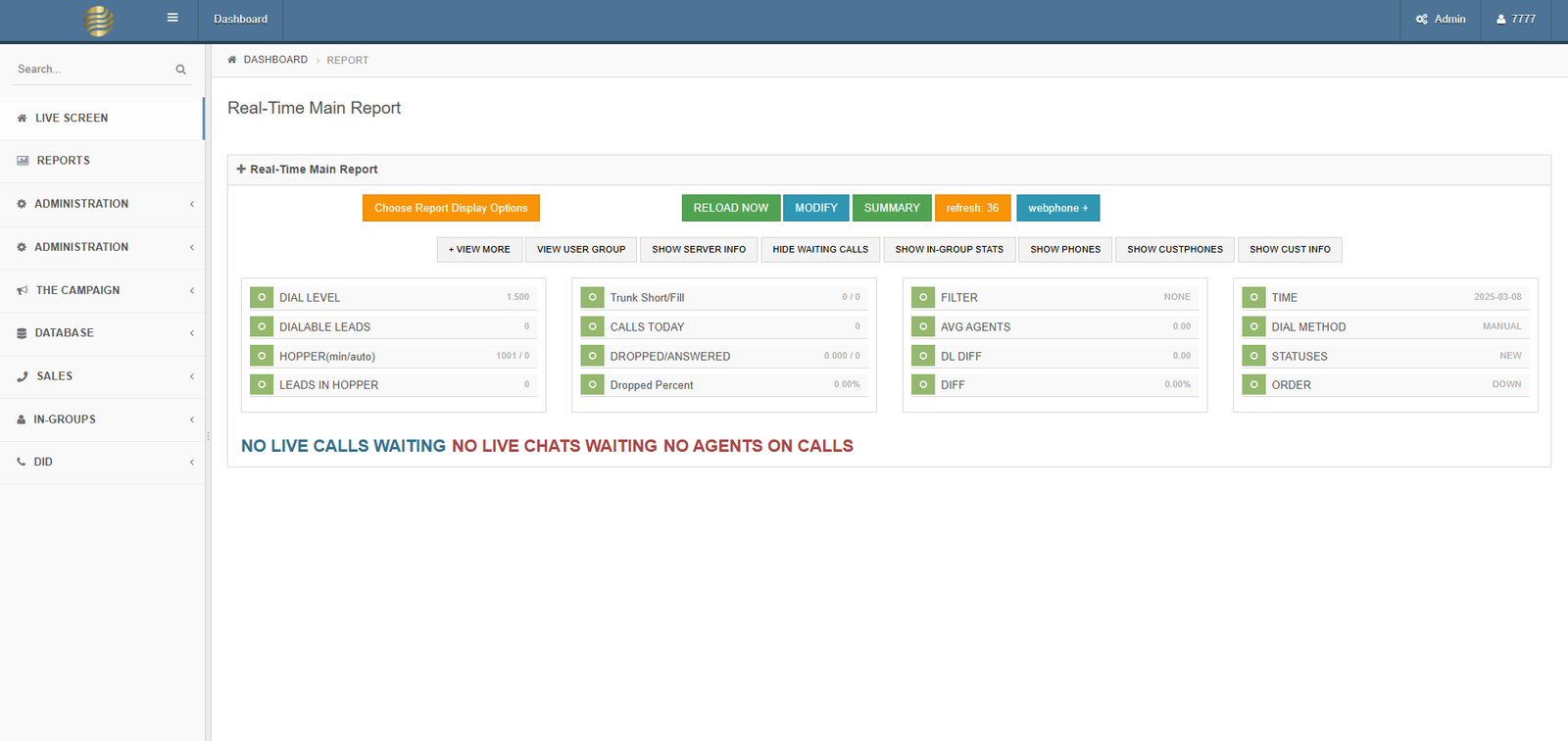Go to DASHBOARD breadcrumb link

[275, 60]
